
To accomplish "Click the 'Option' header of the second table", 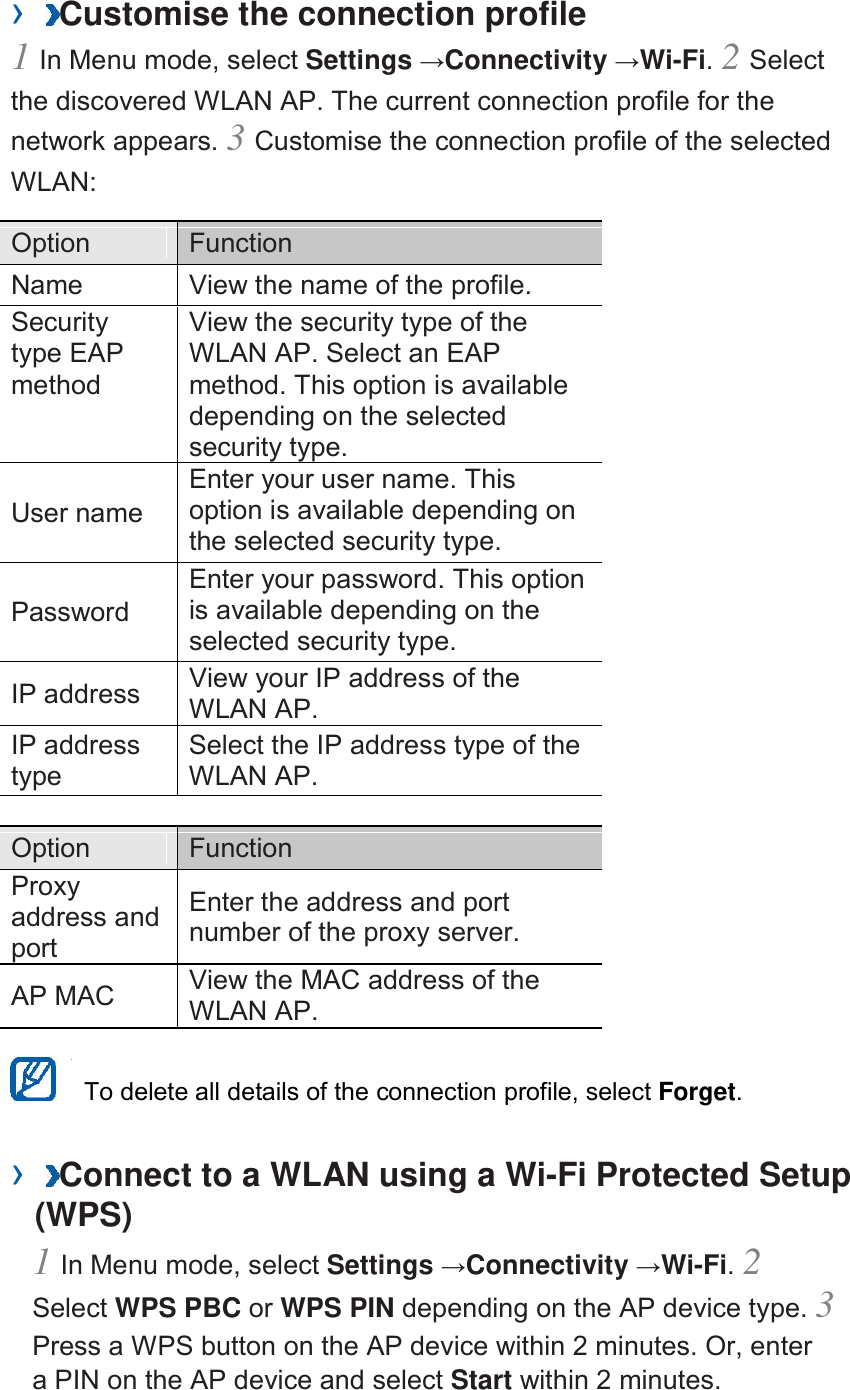I will click(51, 848).
